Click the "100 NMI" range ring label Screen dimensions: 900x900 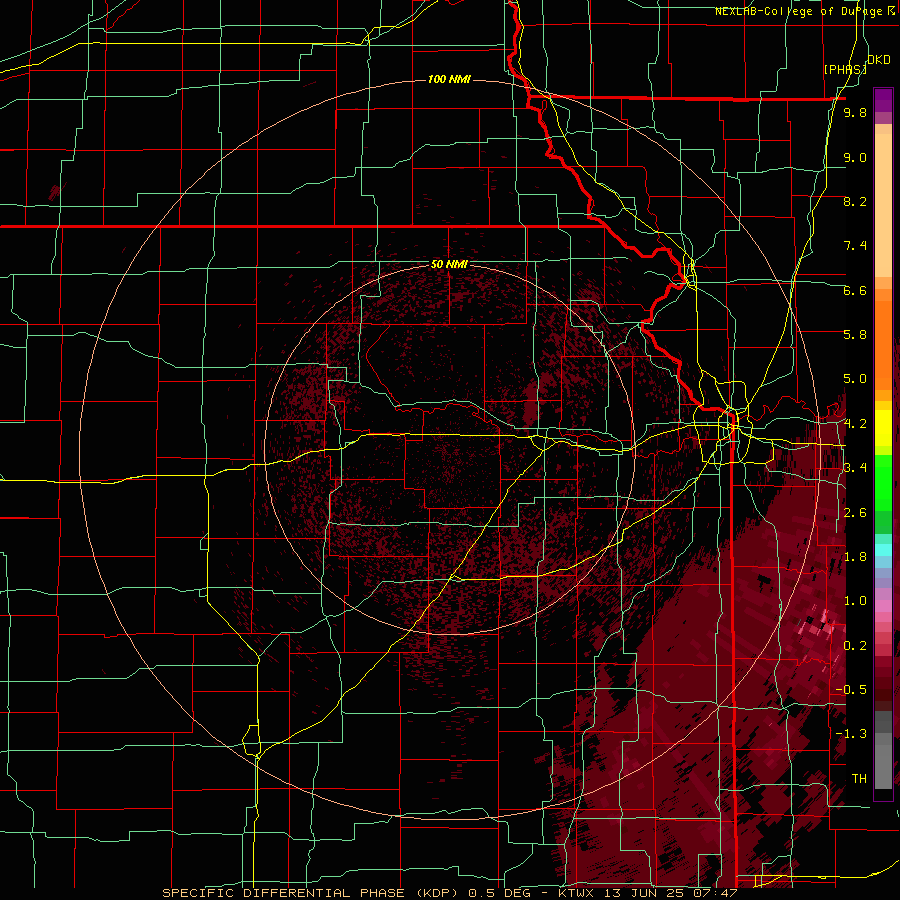[449, 79]
